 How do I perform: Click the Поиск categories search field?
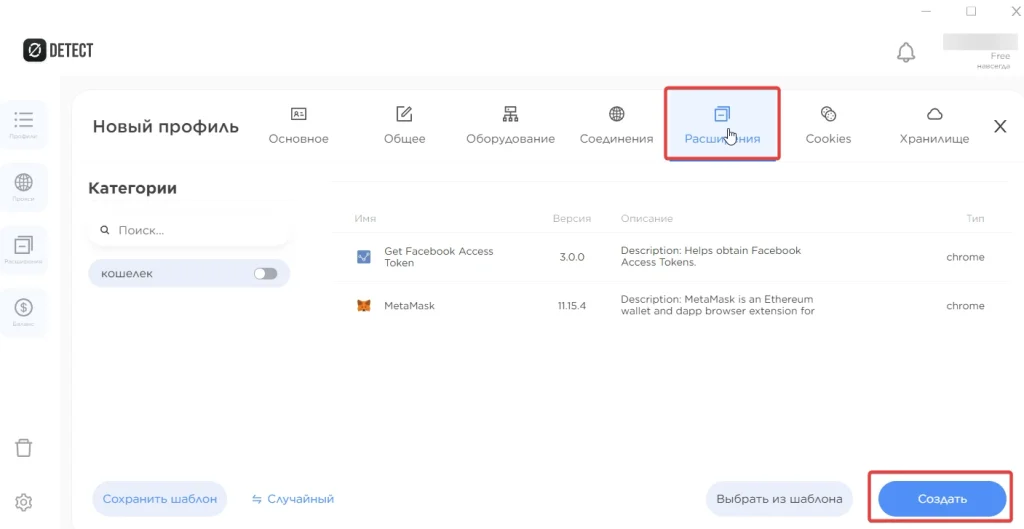[189, 231]
